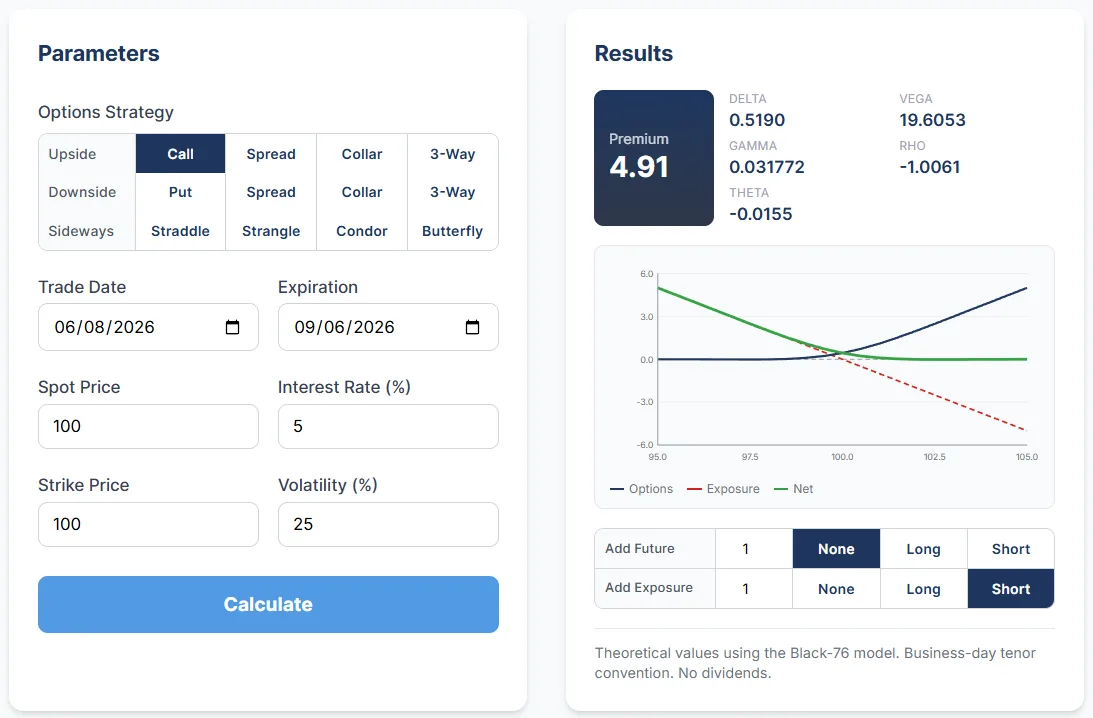Image resolution: width=1093 pixels, height=718 pixels.
Task: Set Add Future to Short
Action: (1011, 549)
